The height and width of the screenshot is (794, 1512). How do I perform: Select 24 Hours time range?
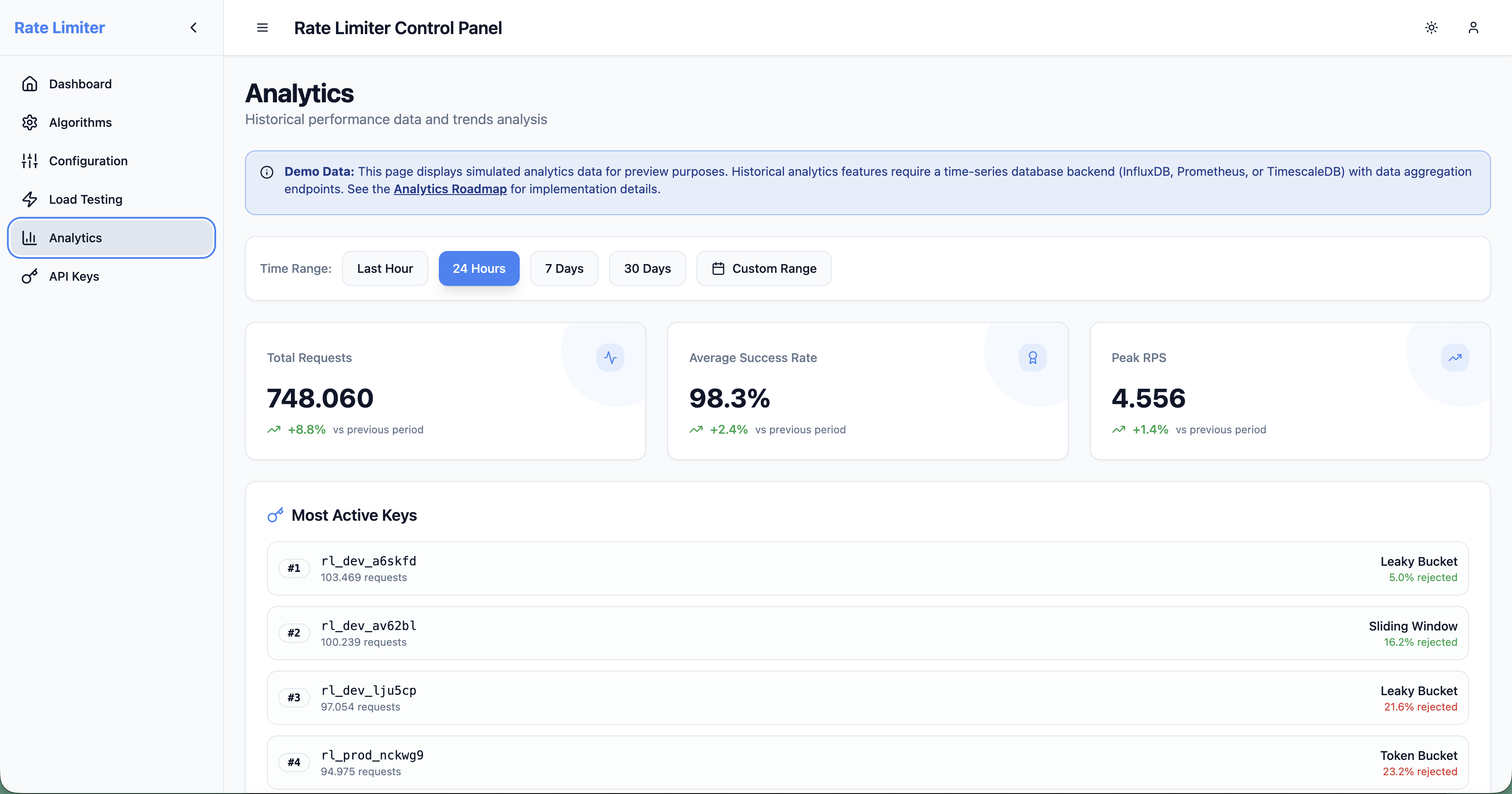point(479,268)
